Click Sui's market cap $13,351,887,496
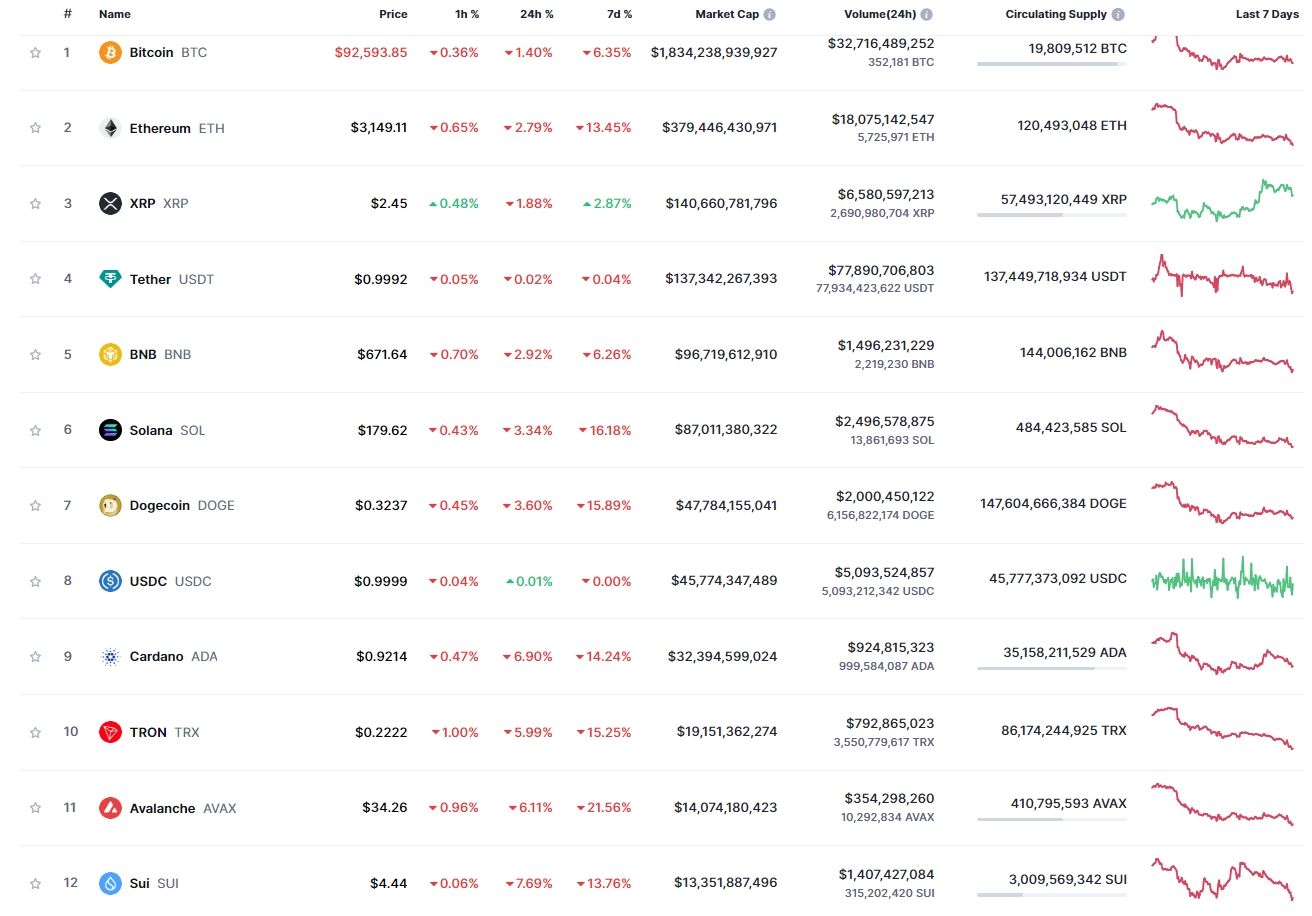1312x916 pixels. 725,883
